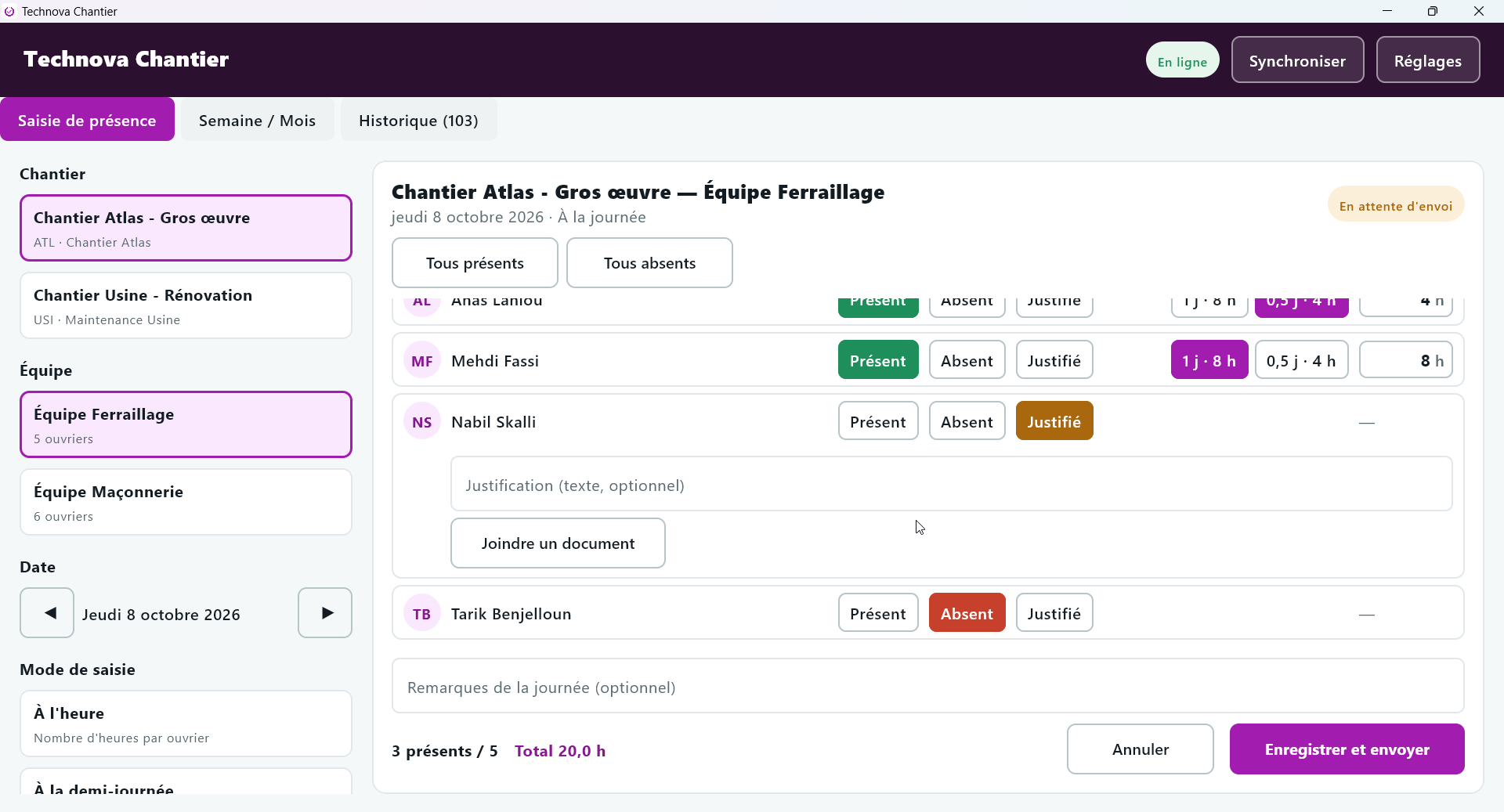Screen dimensions: 1504x812
Task: Select À l'heure entry mode
Action: pyautogui.click(x=186, y=724)
